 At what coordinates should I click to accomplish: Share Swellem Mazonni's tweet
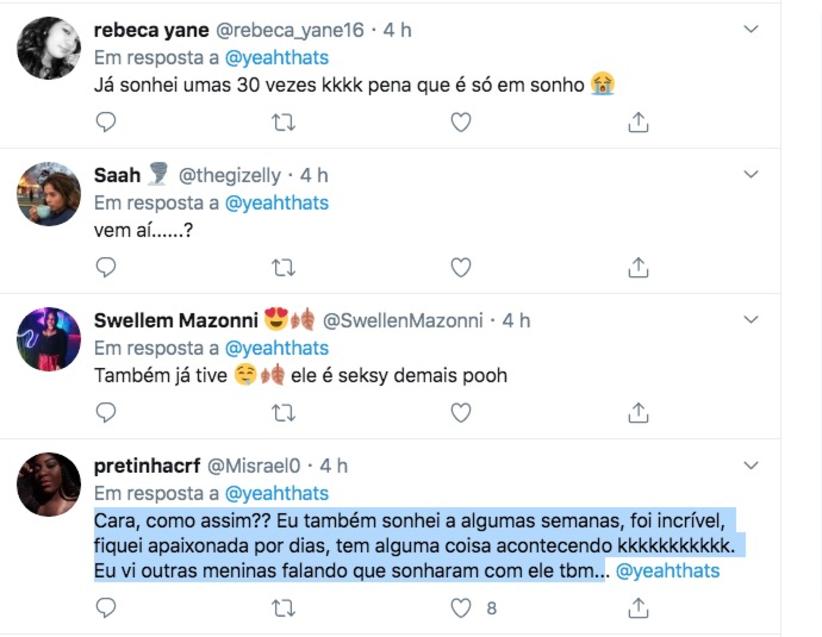638,412
